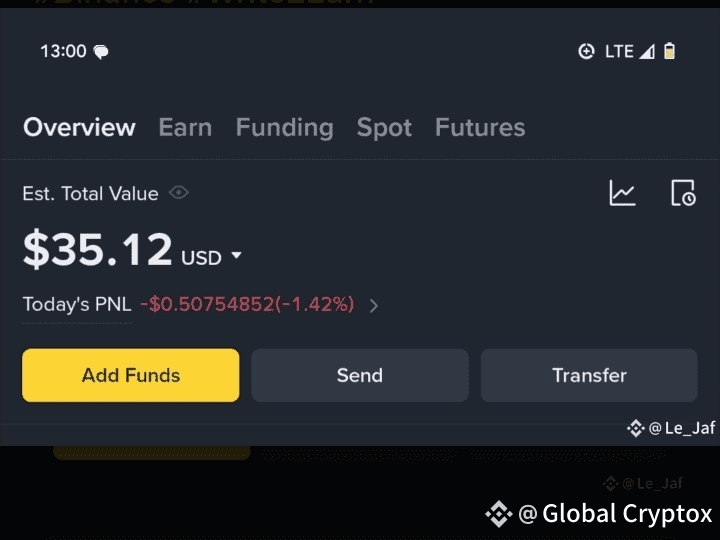Switch to the Funding tab
Viewport: 720px width, 540px height.
pyautogui.click(x=285, y=127)
